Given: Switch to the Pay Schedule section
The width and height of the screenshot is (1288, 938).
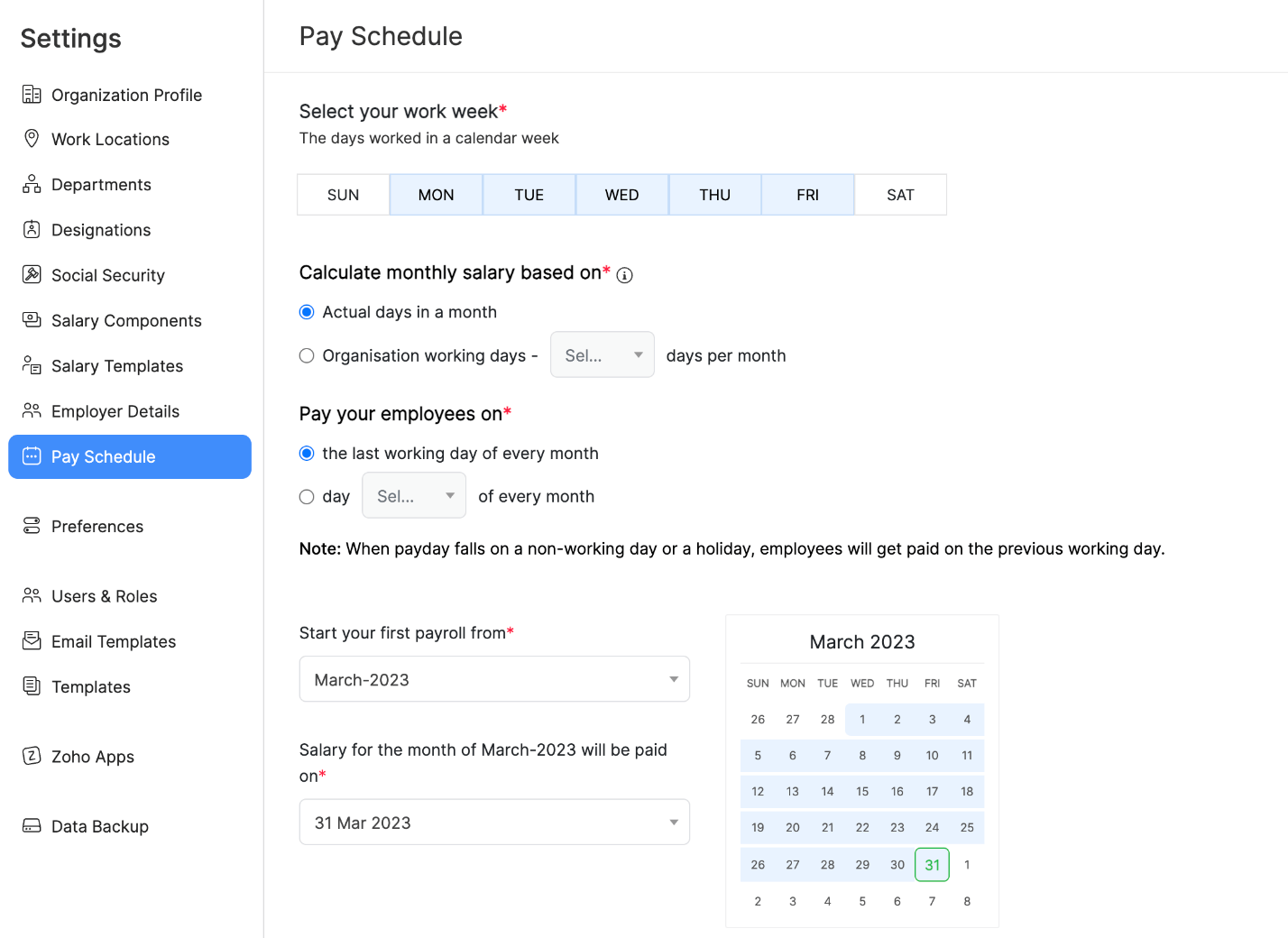Looking at the screenshot, I should [x=103, y=456].
